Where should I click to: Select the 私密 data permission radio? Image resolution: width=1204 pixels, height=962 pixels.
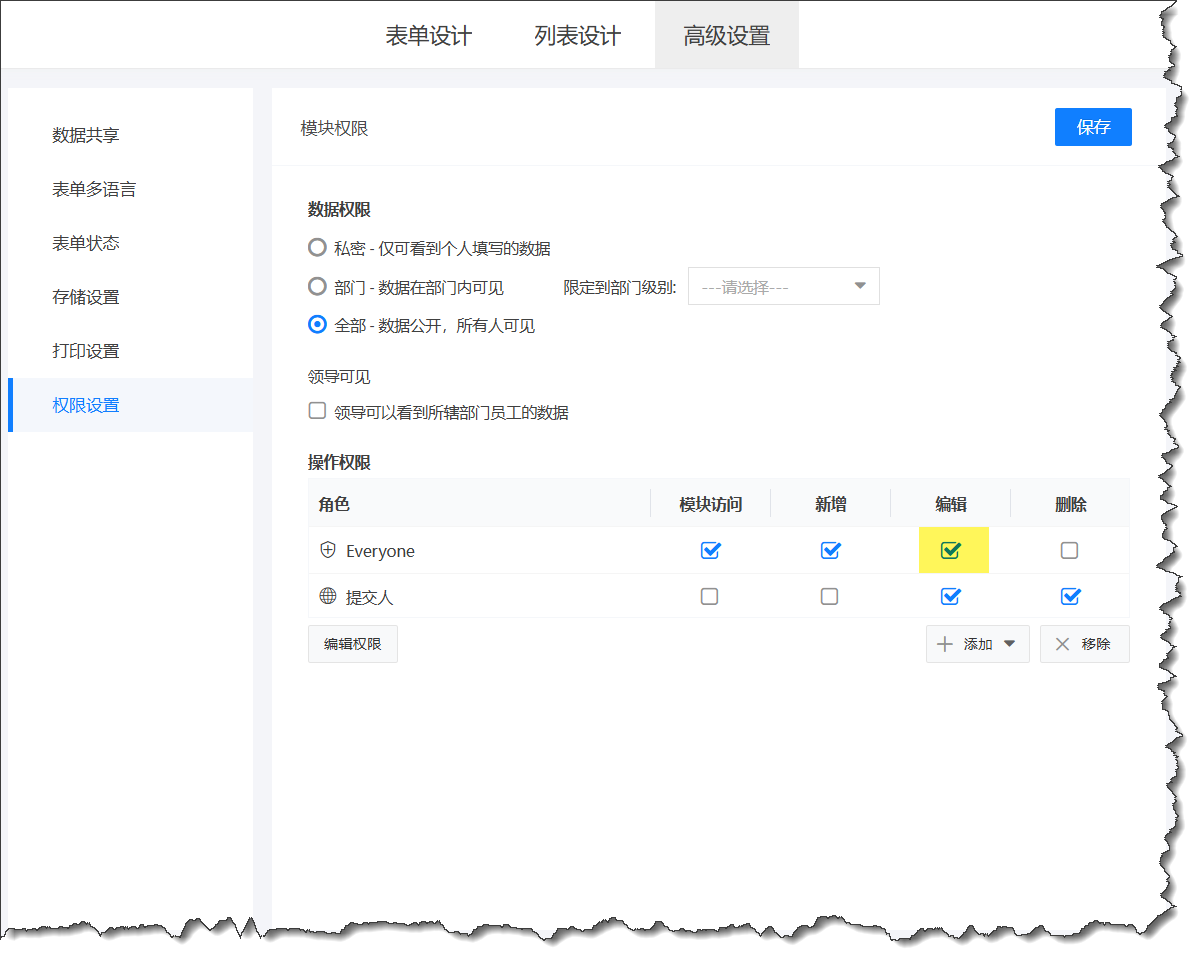click(317, 247)
